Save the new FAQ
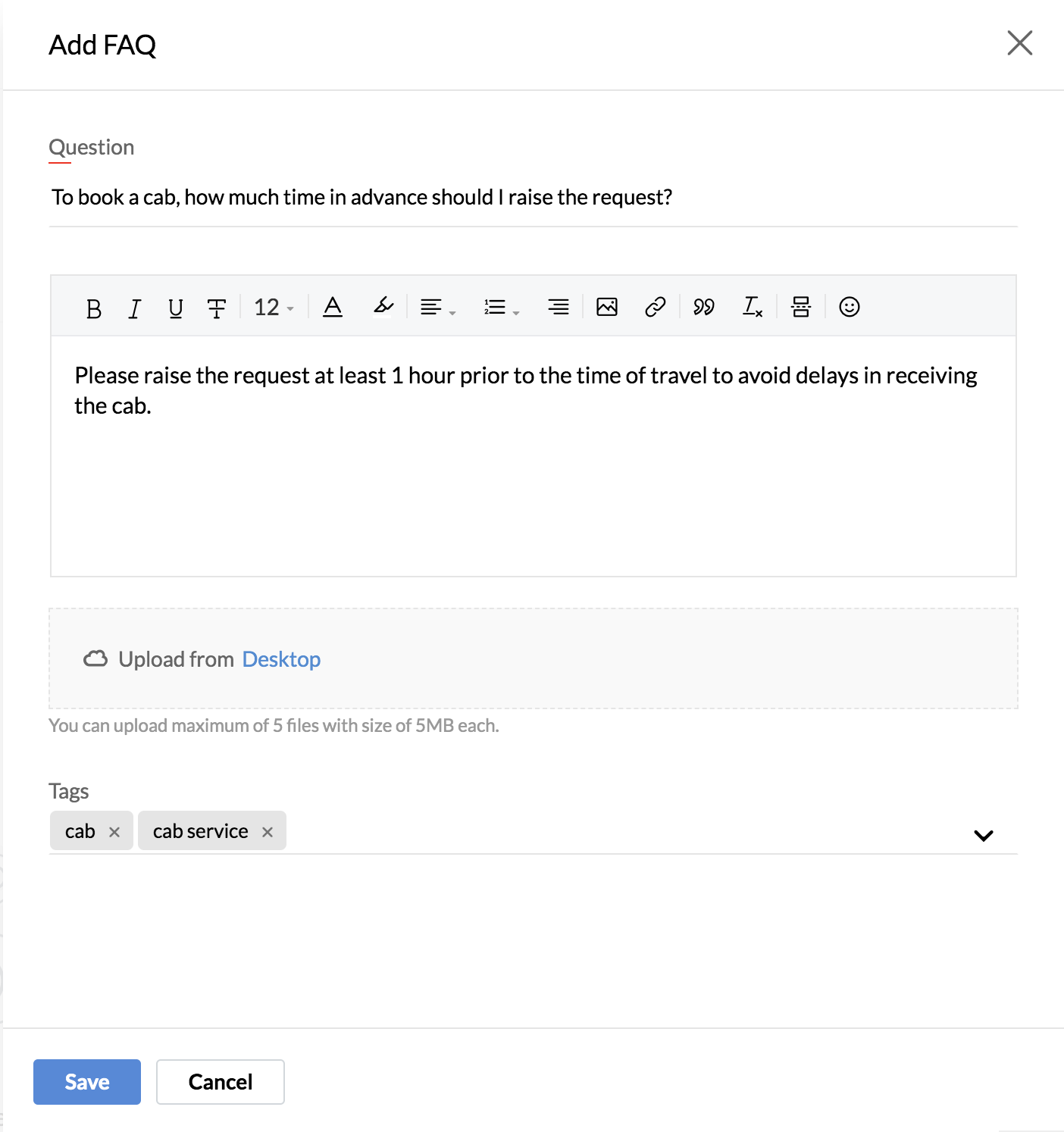 87,1082
